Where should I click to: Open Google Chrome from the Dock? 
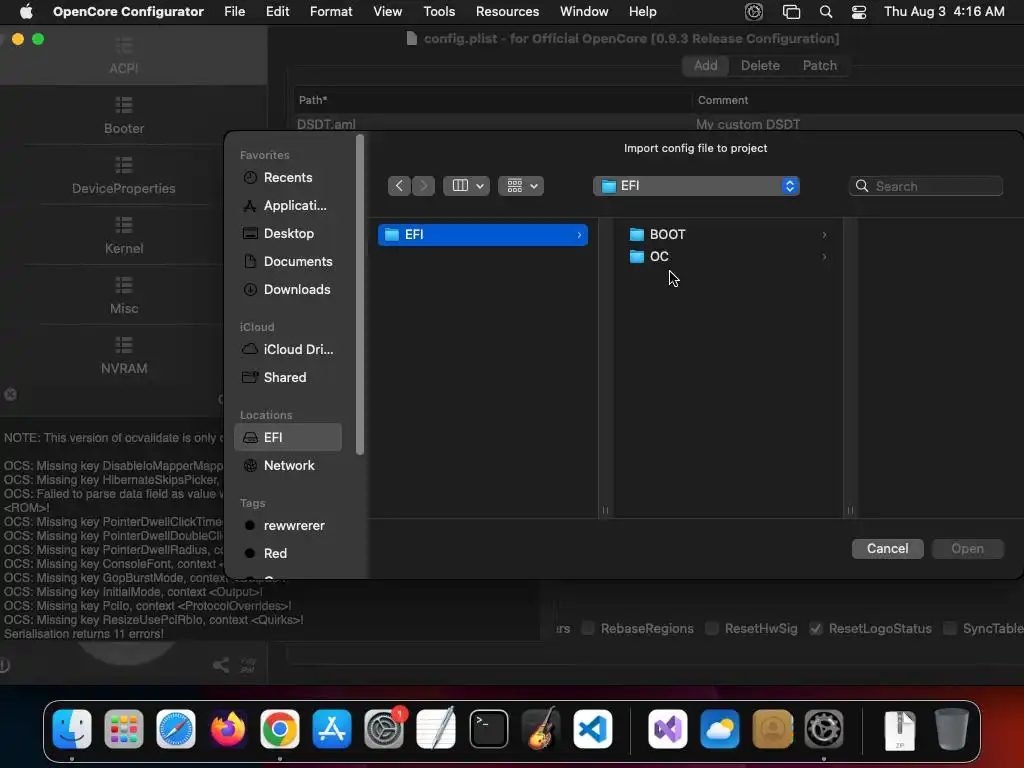[x=280, y=729]
